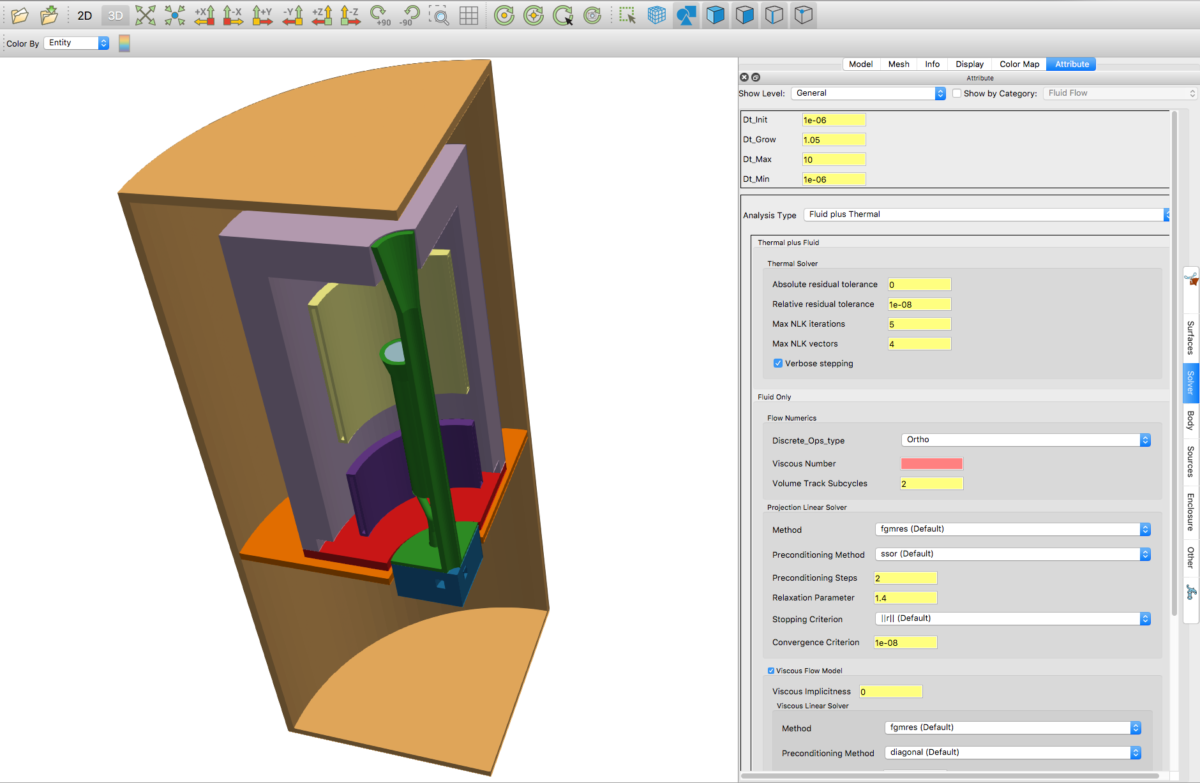Toggle the grid display icon
The image size is (1200, 783).
click(468, 15)
